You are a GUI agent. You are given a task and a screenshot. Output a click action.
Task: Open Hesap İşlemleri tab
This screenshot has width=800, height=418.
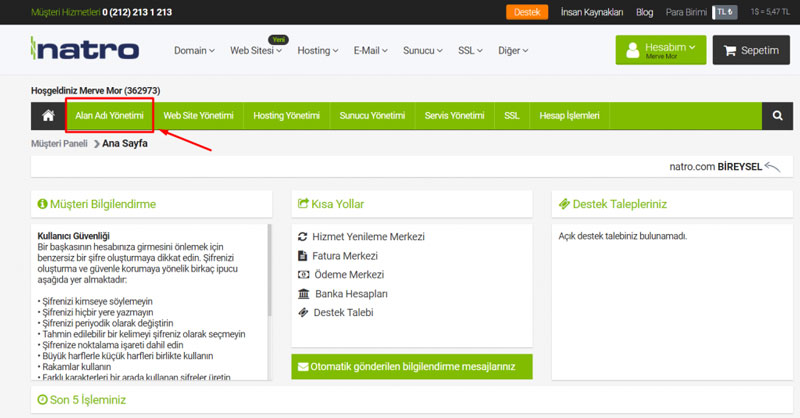(x=569, y=116)
